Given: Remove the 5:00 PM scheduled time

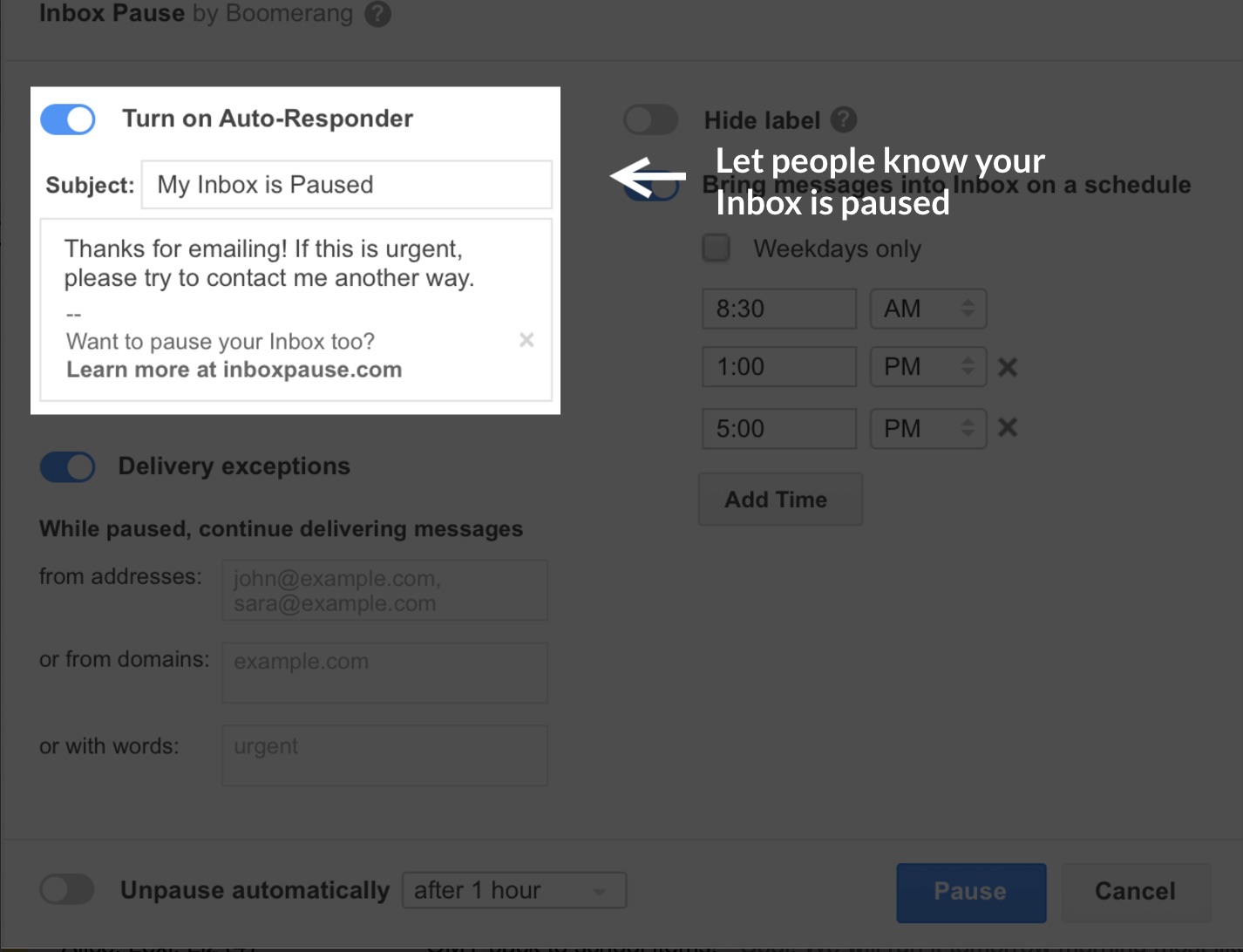Looking at the screenshot, I should 1008,428.
